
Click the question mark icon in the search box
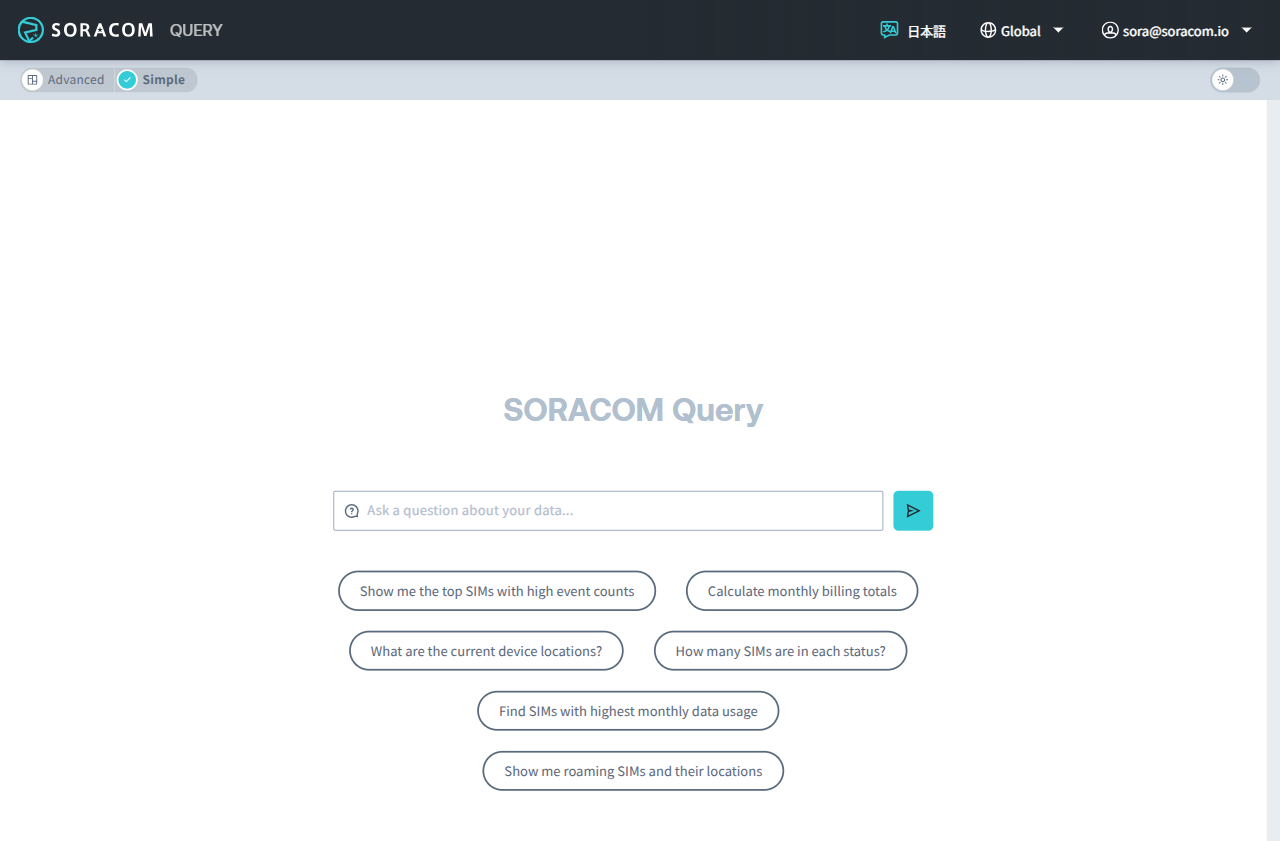(351, 510)
